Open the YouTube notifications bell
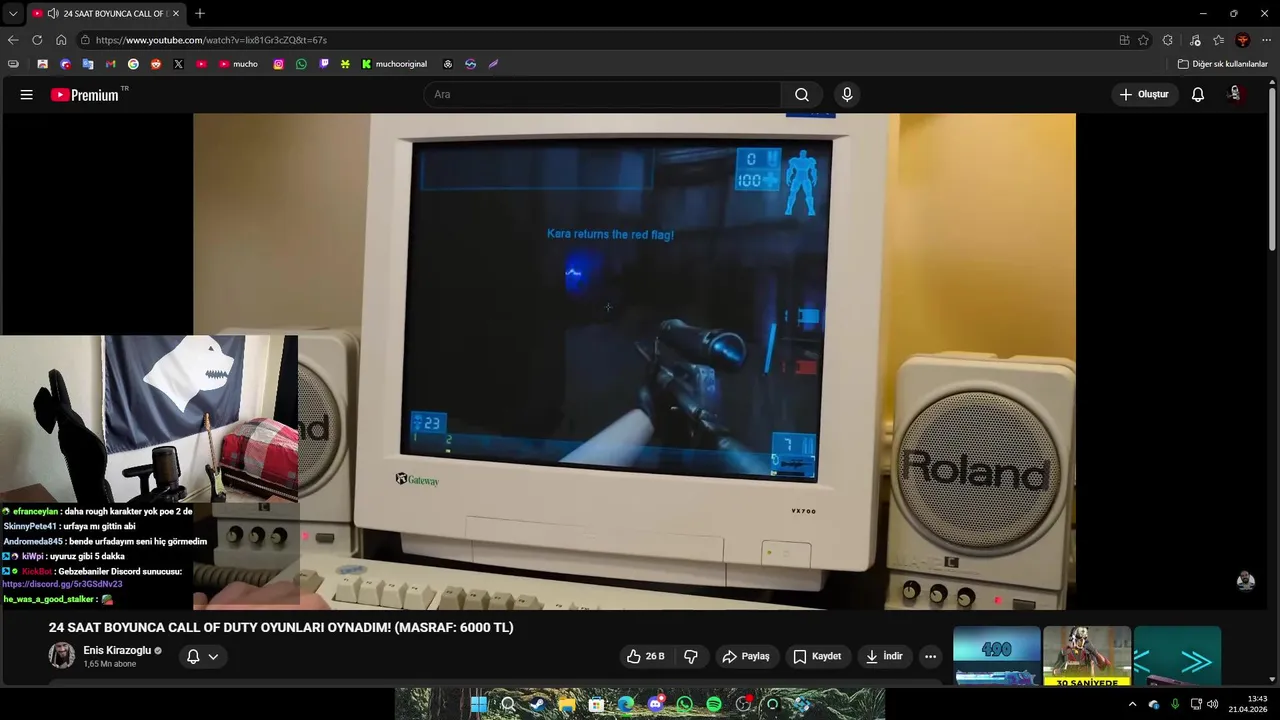1280x720 pixels. (1198, 95)
